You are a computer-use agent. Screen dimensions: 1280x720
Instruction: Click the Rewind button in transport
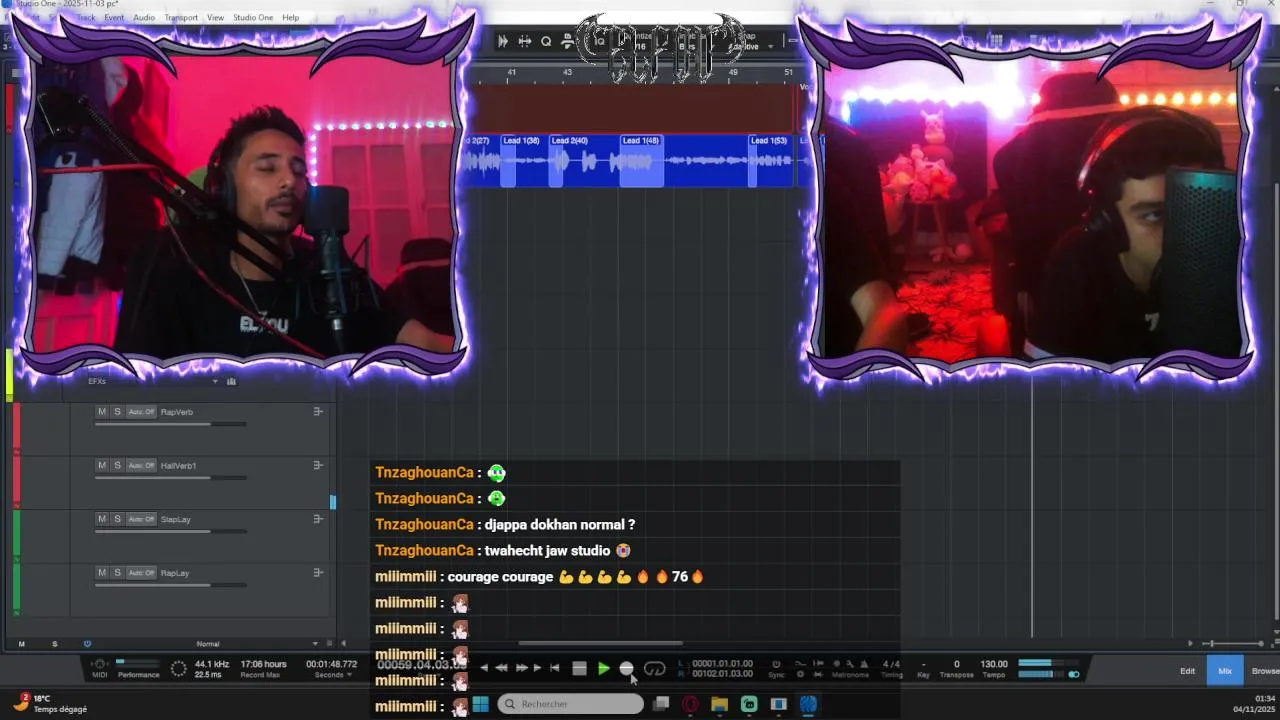coord(501,668)
